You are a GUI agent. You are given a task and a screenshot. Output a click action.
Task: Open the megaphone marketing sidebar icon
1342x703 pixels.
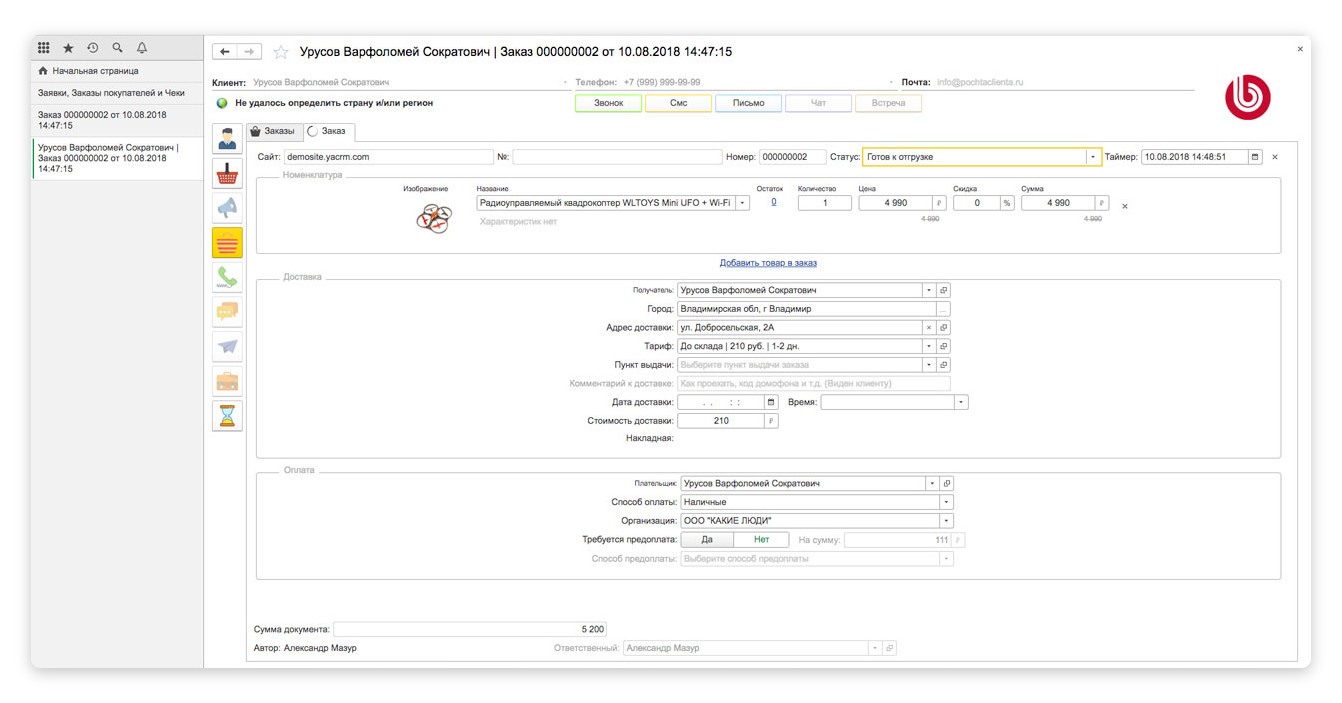pos(227,208)
